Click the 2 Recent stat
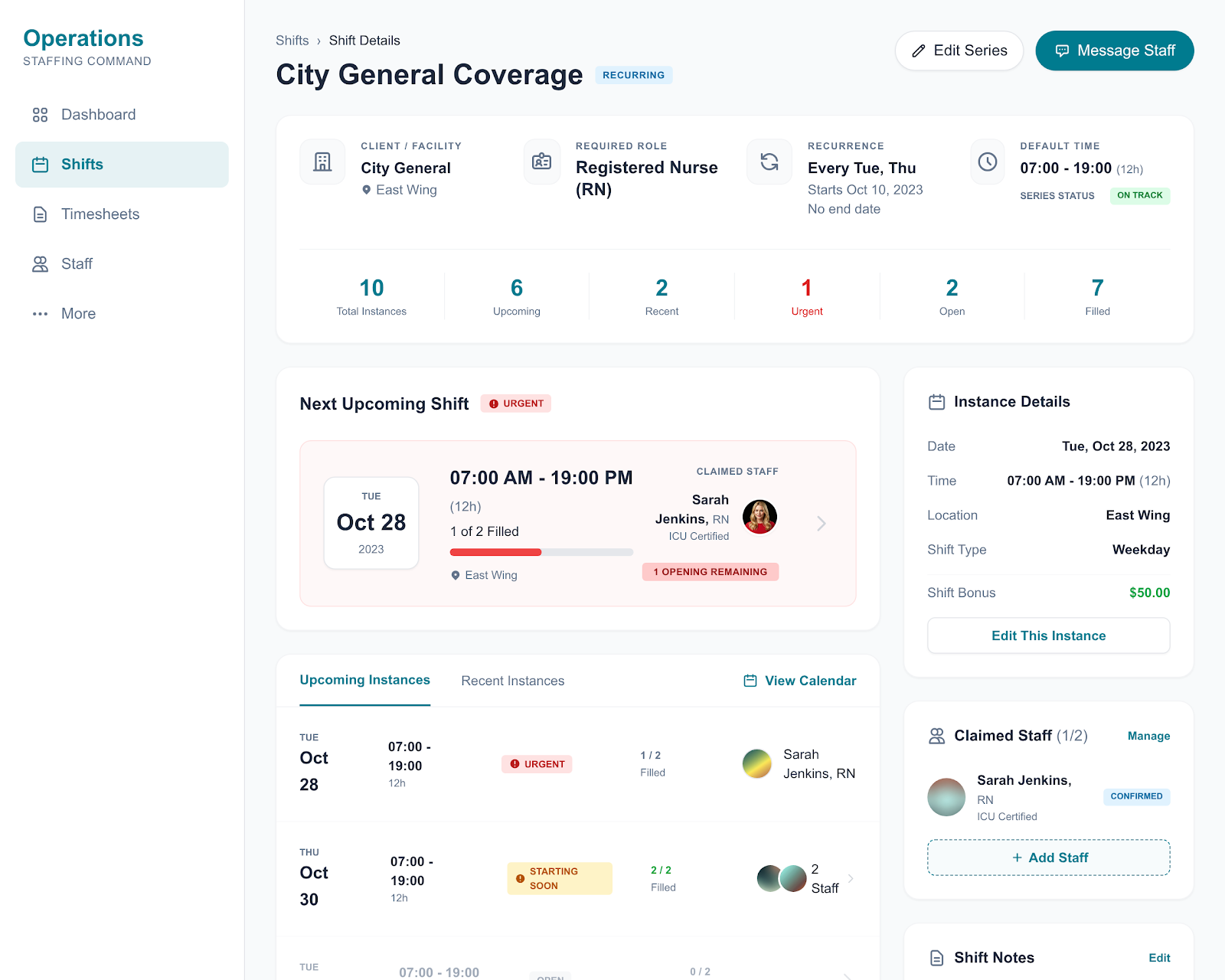 click(661, 296)
